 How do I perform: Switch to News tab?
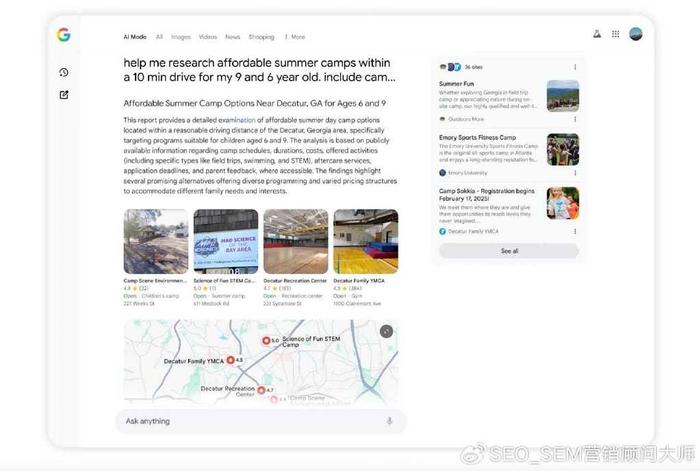(233, 37)
